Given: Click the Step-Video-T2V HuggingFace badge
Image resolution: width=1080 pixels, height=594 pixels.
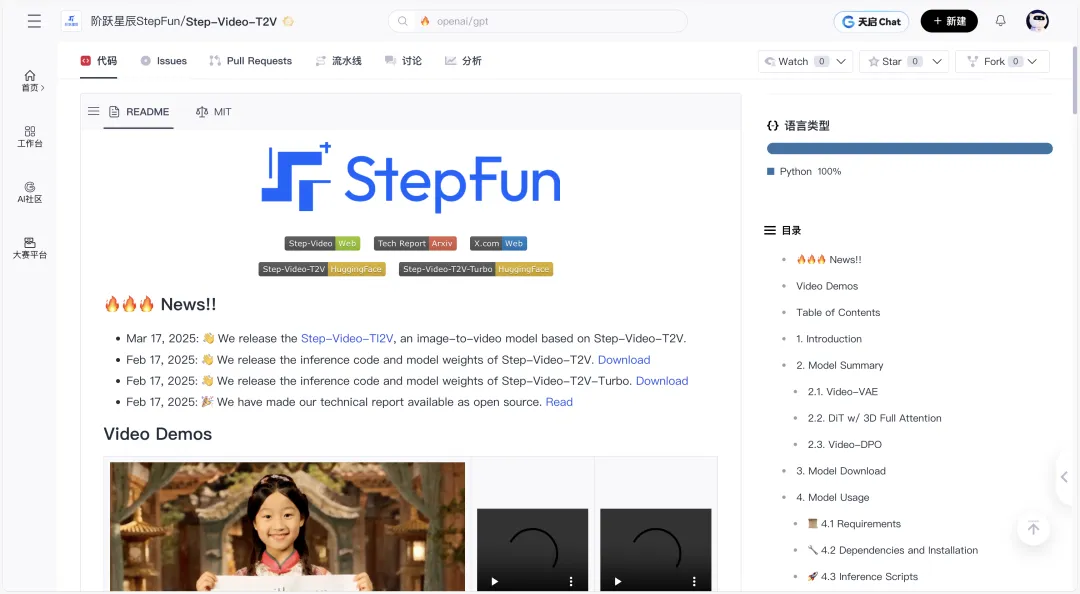Looking at the screenshot, I should [322, 269].
